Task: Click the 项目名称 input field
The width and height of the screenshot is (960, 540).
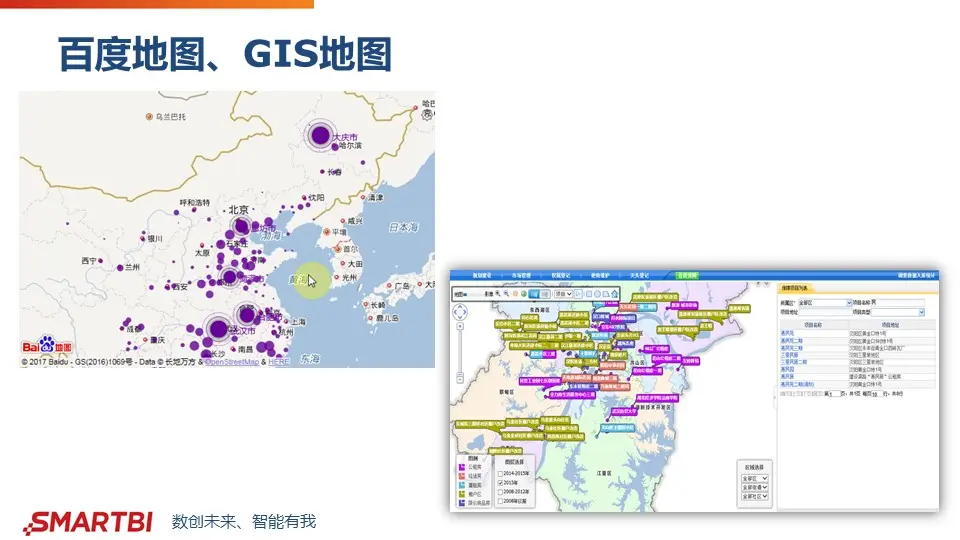Action: 898,303
